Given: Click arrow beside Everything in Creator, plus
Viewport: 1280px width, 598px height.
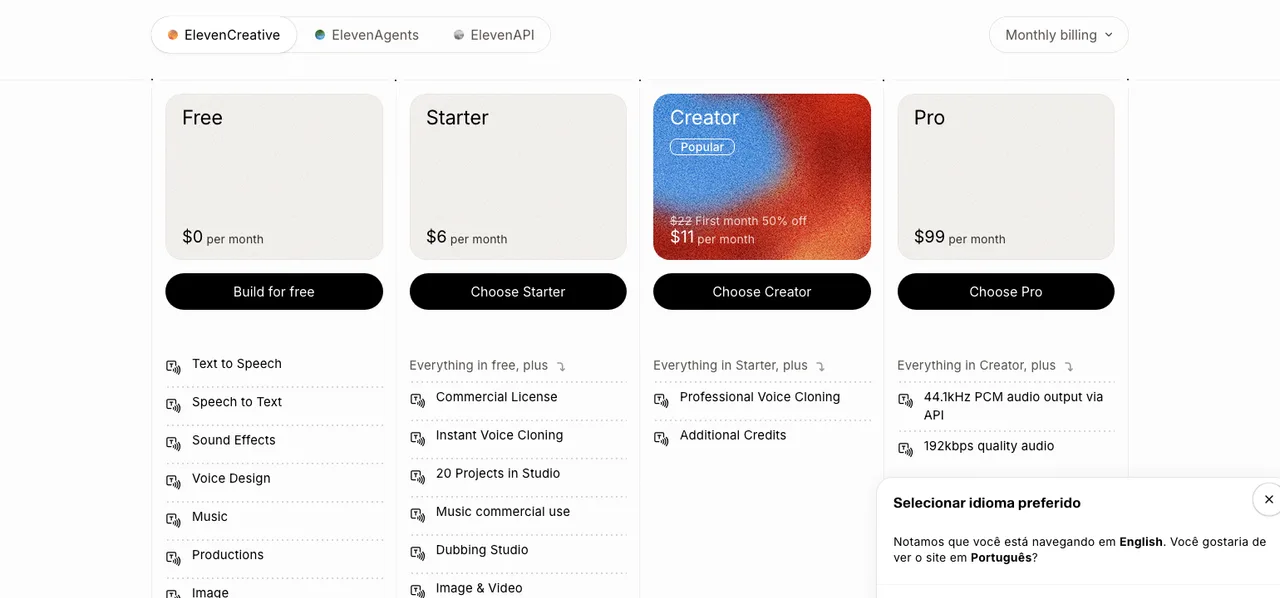Looking at the screenshot, I should 1069,367.
